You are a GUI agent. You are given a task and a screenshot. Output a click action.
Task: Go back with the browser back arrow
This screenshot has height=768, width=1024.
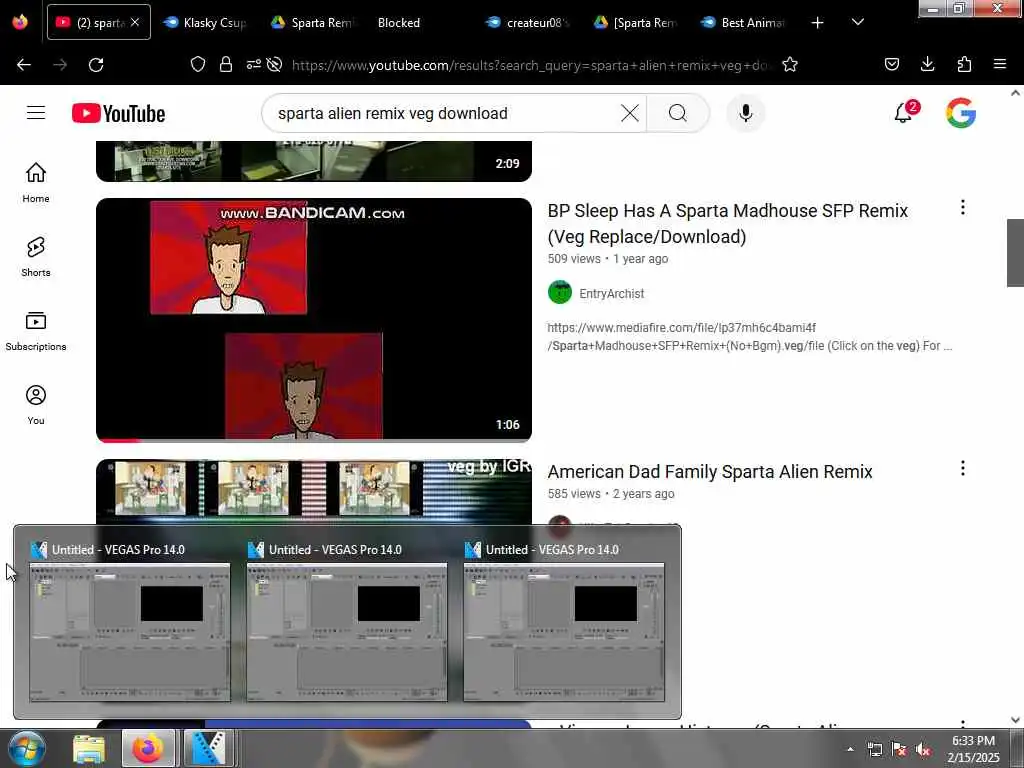[24, 65]
